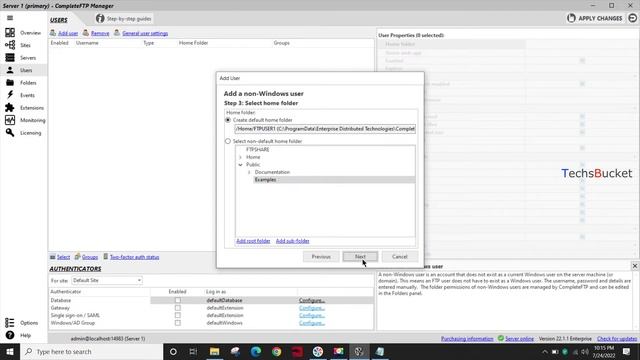Click the Next button
The height and width of the screenshot is (360, 640).
[x=360, y=257]
